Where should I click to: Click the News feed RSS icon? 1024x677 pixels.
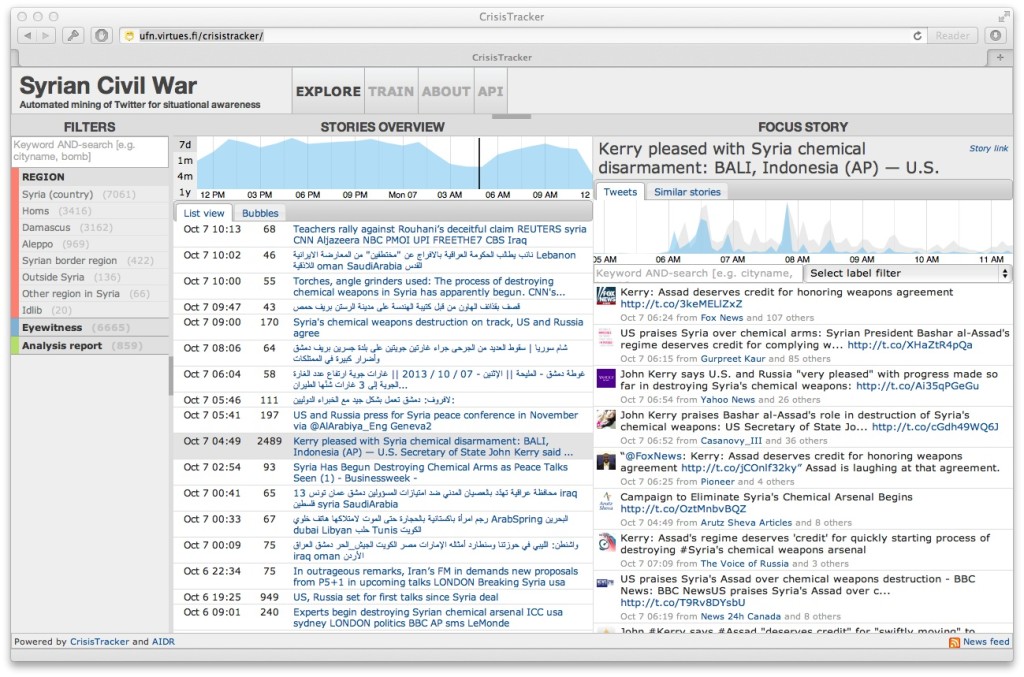coord(954,642)
